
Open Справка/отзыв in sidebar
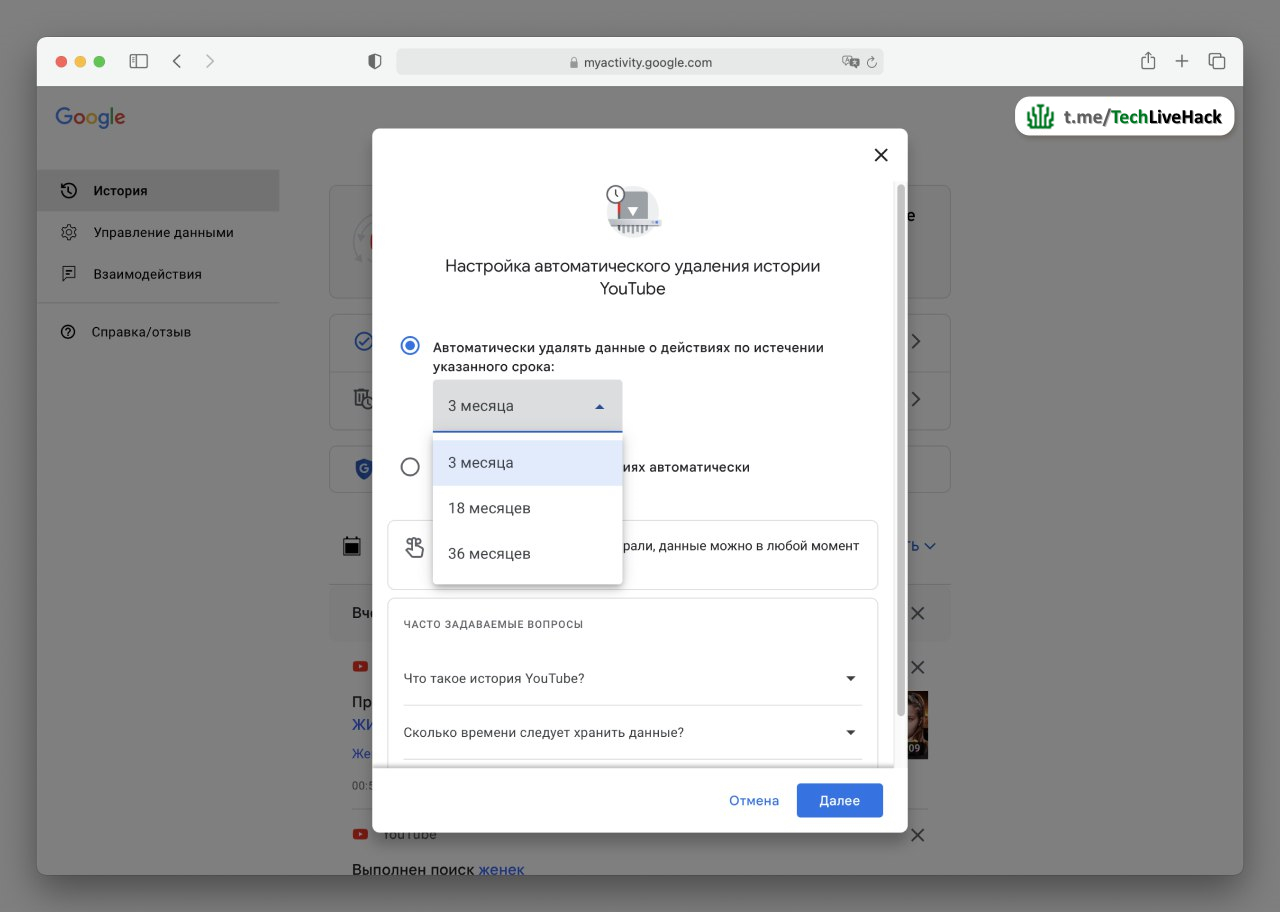(158, 332)
